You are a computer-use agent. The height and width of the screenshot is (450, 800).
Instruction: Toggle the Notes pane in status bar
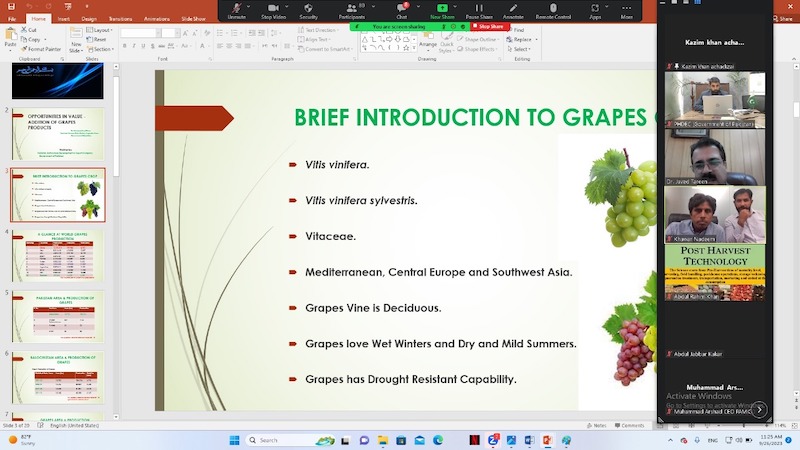(597, 425)
